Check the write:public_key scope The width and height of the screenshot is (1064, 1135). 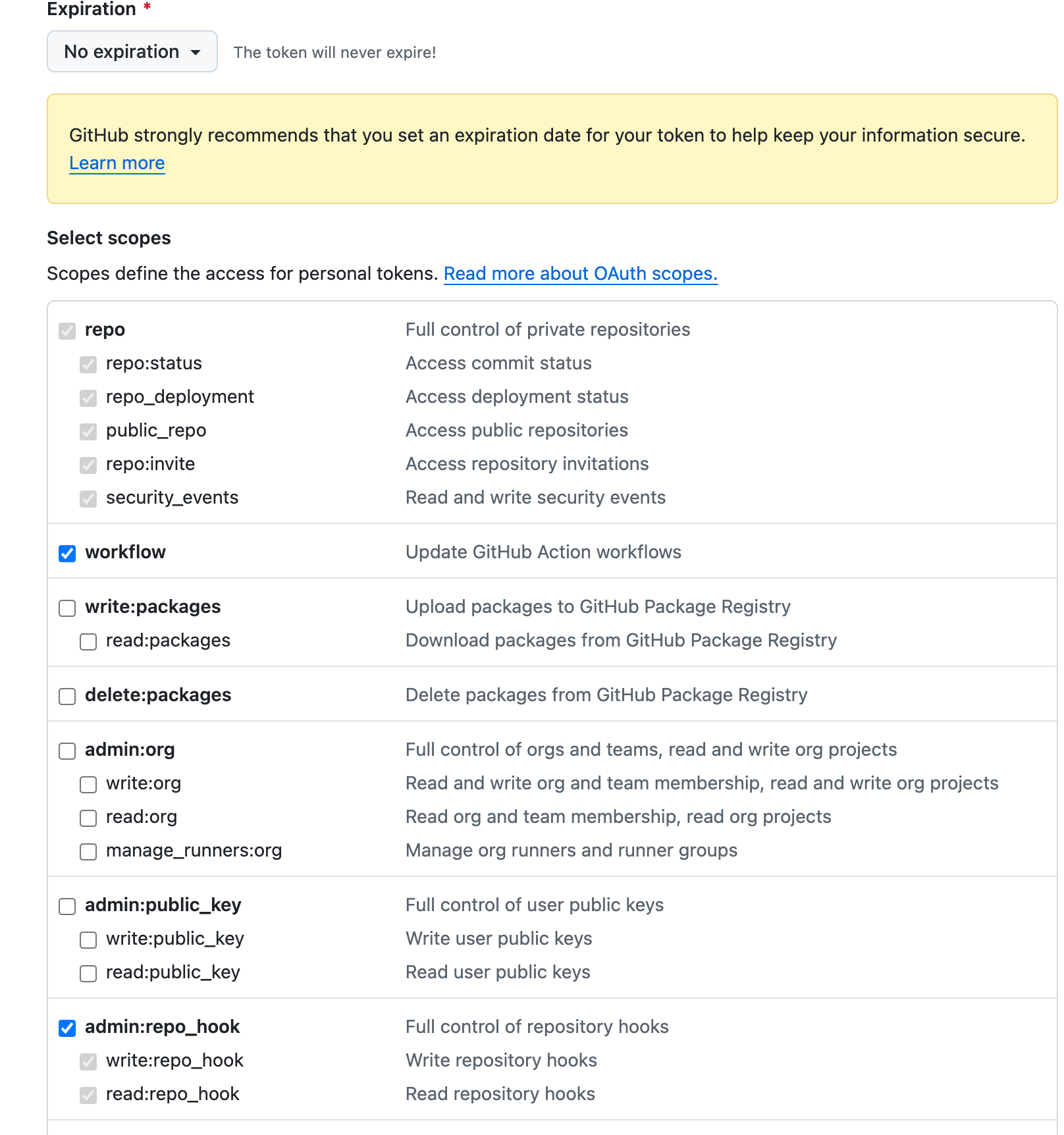pos(88,939)
